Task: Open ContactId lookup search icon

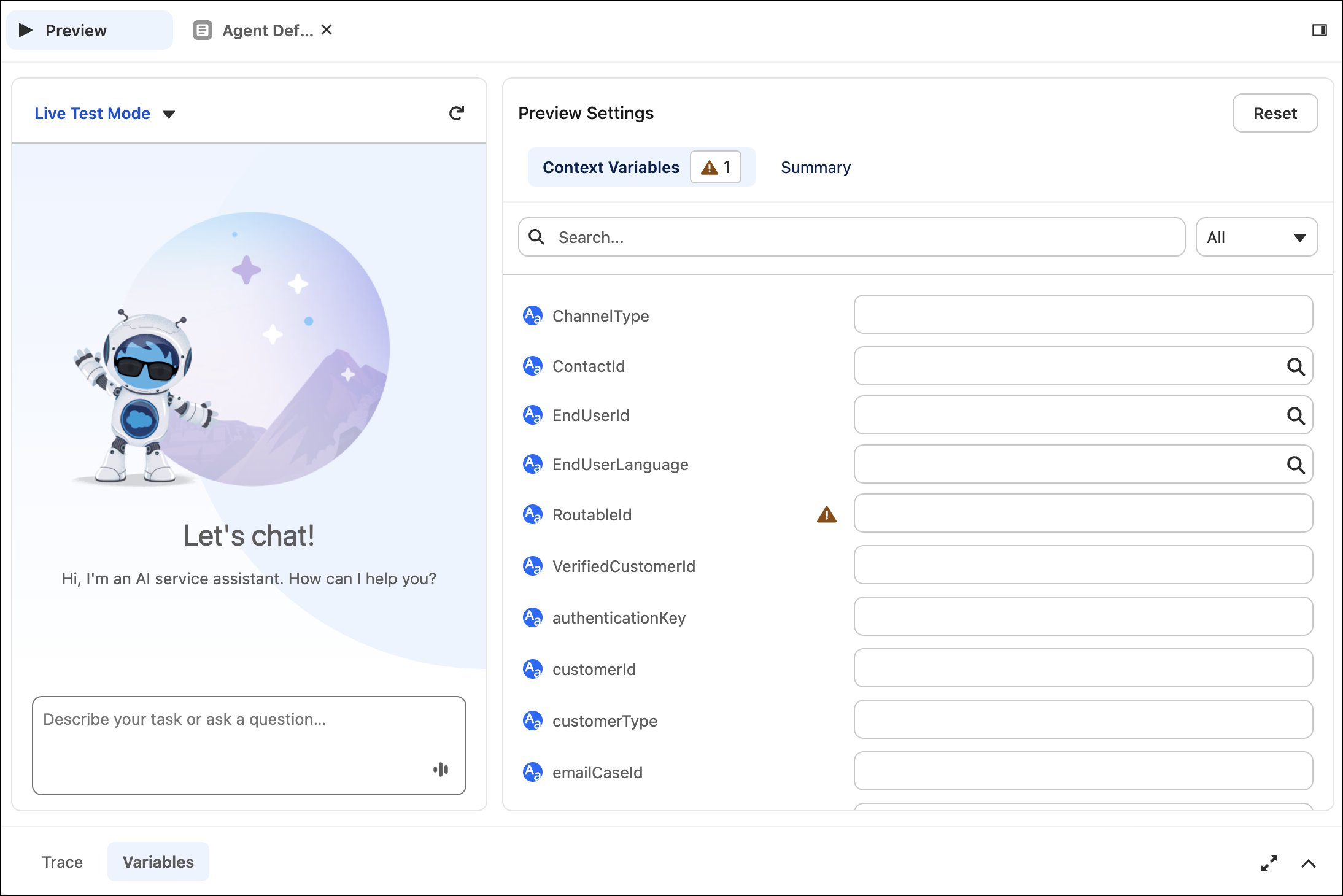Action: click(x=1295, y=367)
